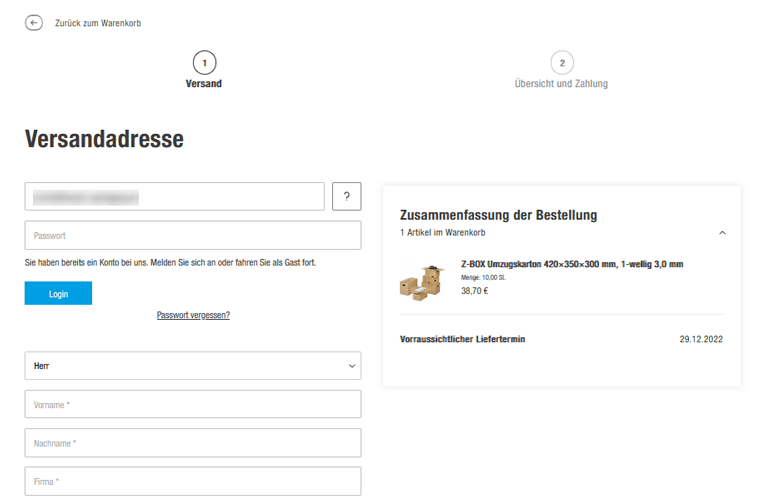Focus the Firma input field

tap(192, 481)
